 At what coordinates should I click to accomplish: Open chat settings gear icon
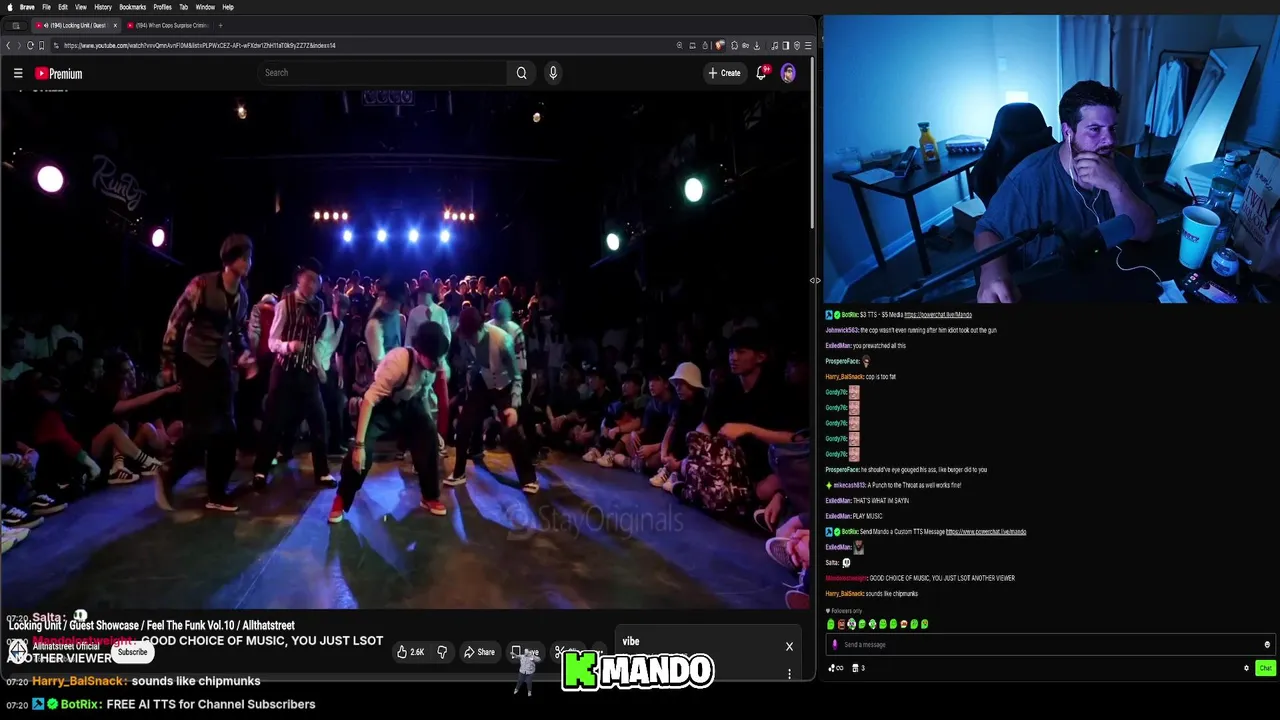(1246, 668)
